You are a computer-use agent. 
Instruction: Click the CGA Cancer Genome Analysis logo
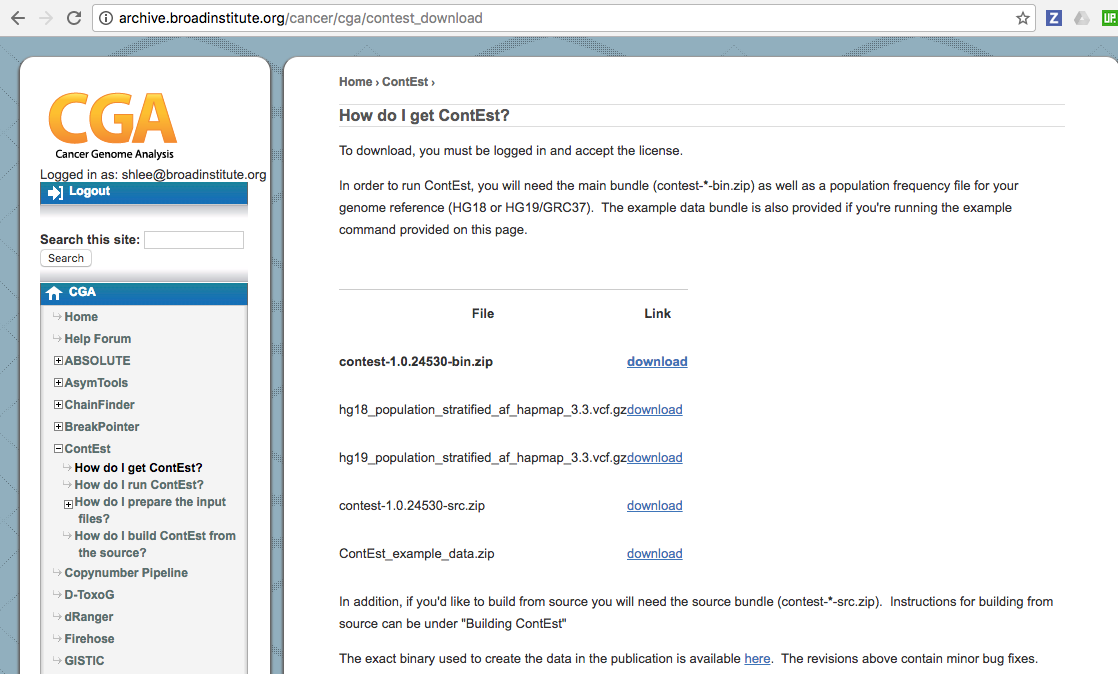pyautogui.click(x=113, y=126)
